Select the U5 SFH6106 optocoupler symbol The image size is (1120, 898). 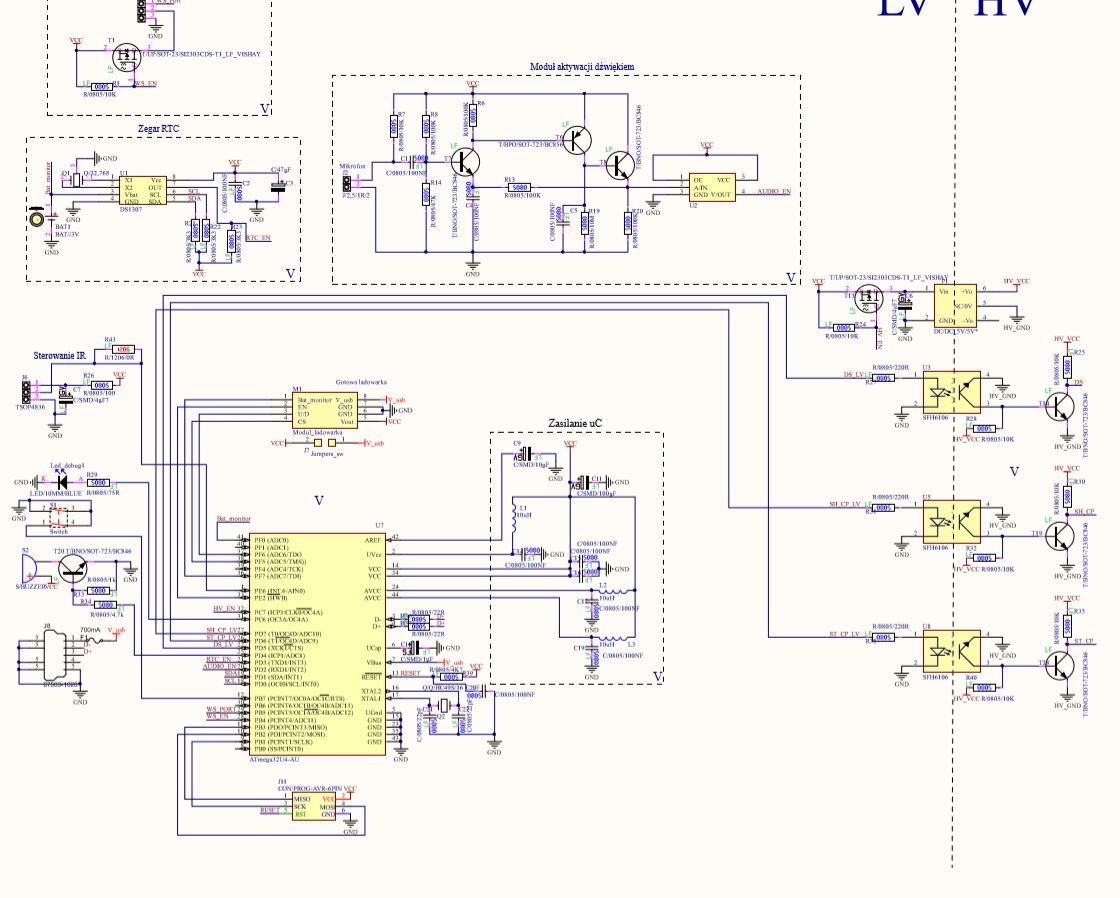[951, 522]
